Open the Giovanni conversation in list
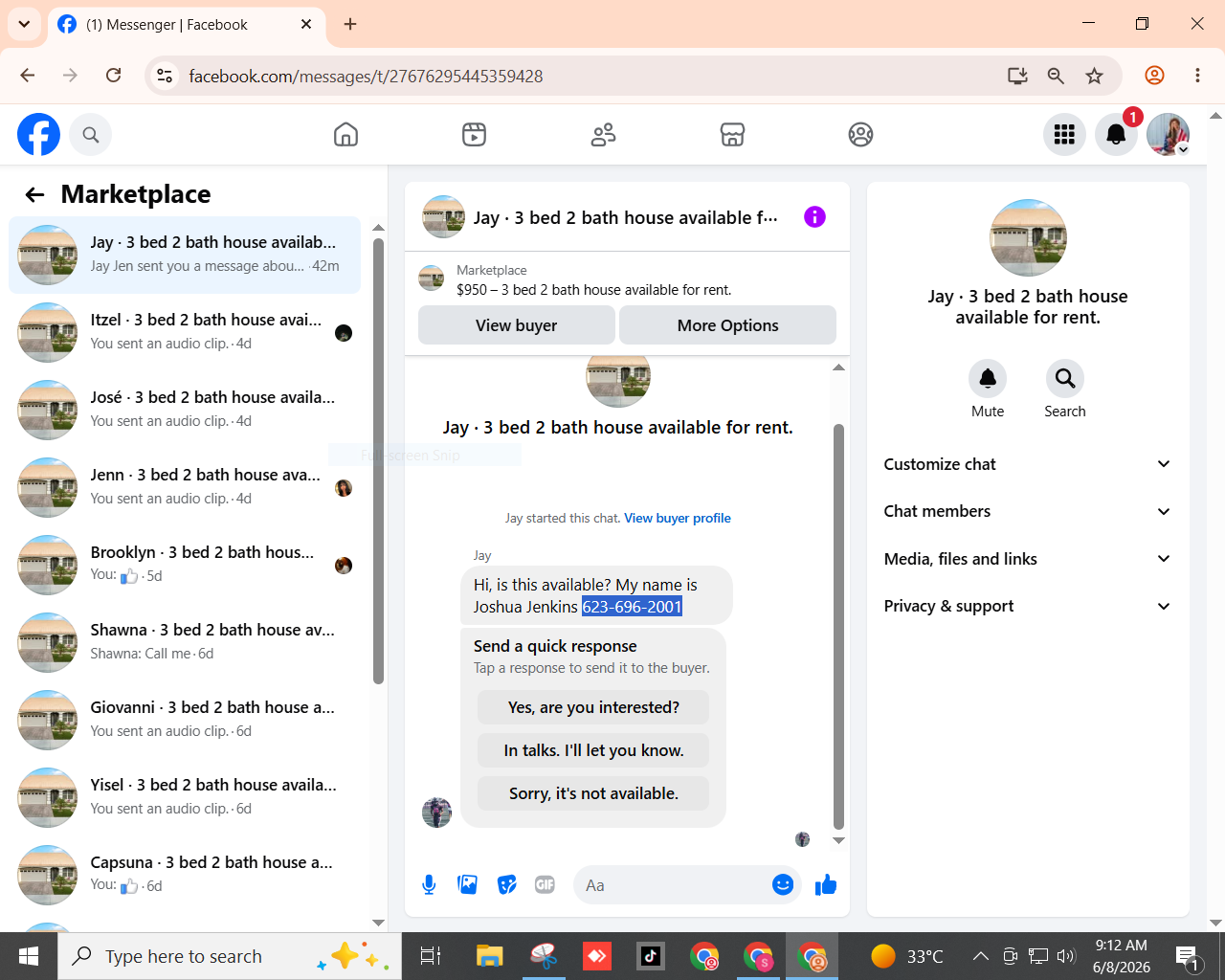The width and height of the screenshot is (1225, 980). tap(185, 720)
